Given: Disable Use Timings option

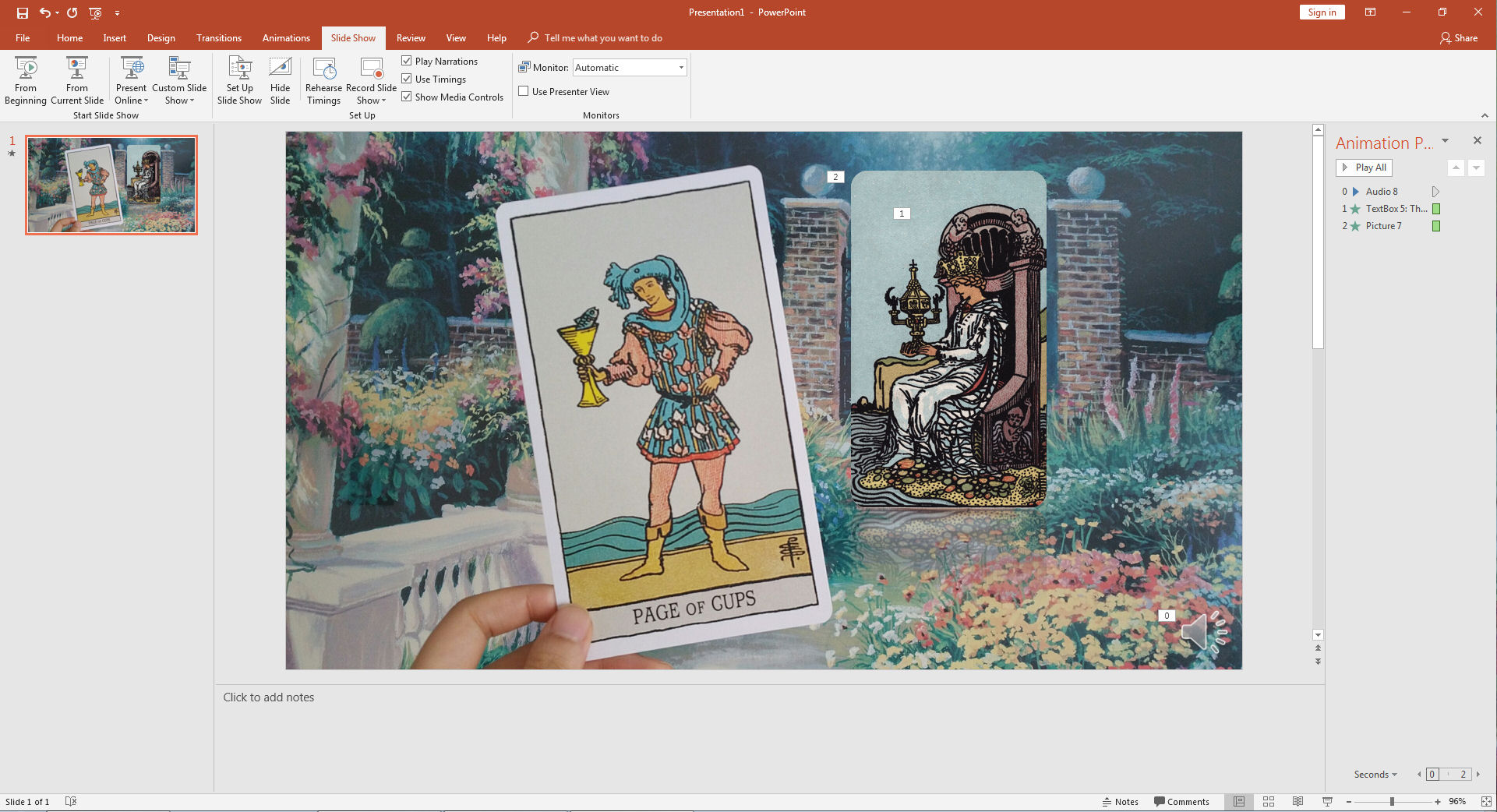Looking at the screenshot, I should [x=407, y=79].
